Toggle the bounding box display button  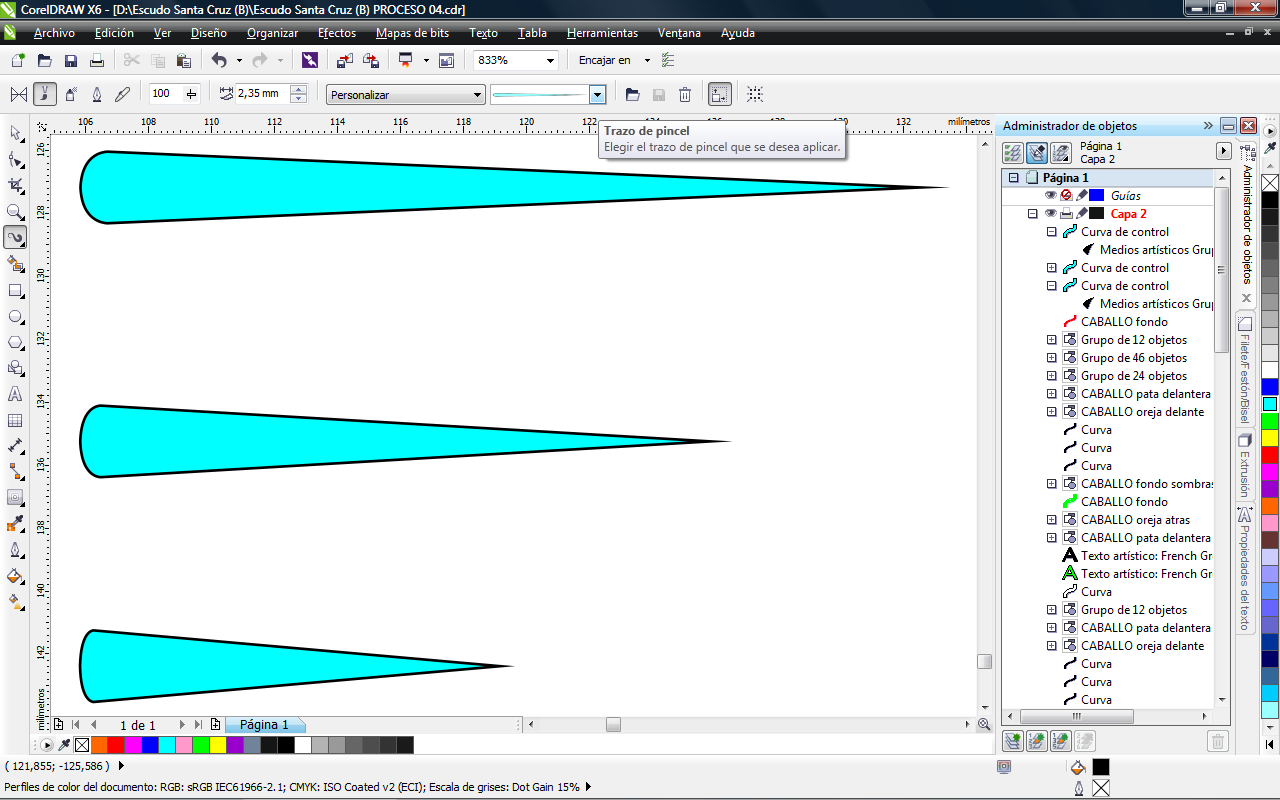(x=755, y=94)
